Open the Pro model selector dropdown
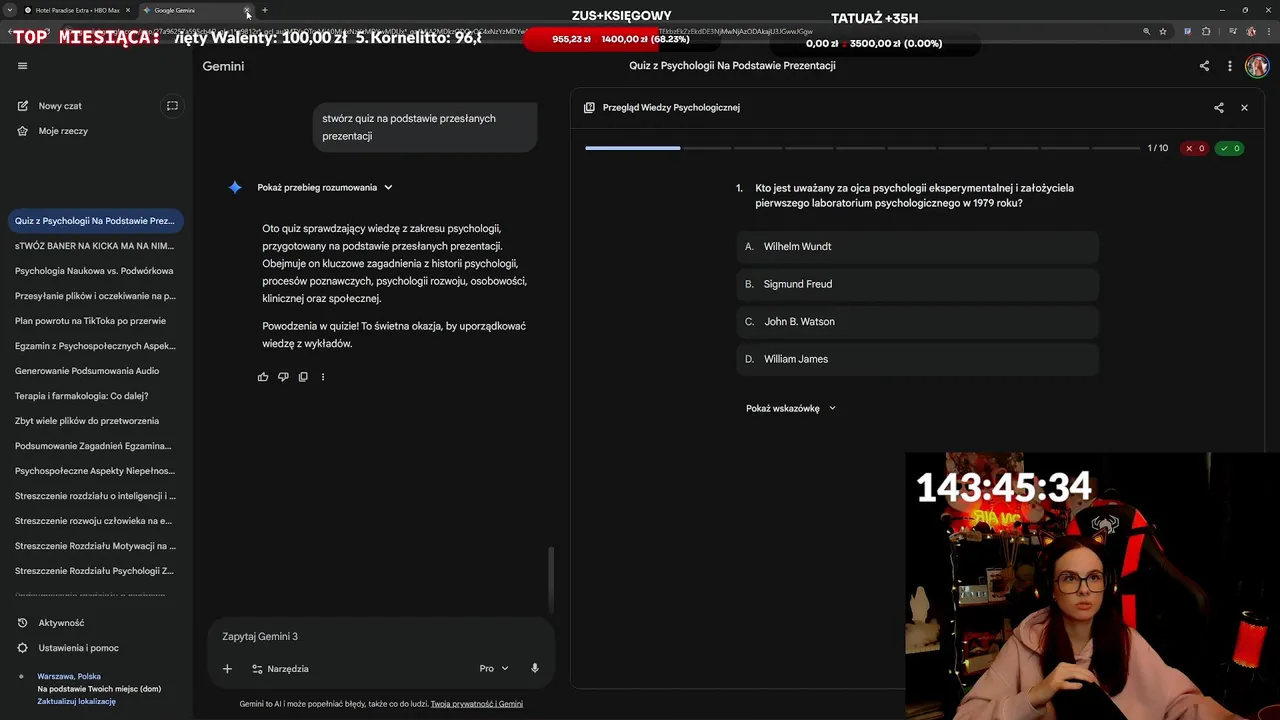Image resolution: width=1280 pixels, height=720 pixels. click(494, 669)
